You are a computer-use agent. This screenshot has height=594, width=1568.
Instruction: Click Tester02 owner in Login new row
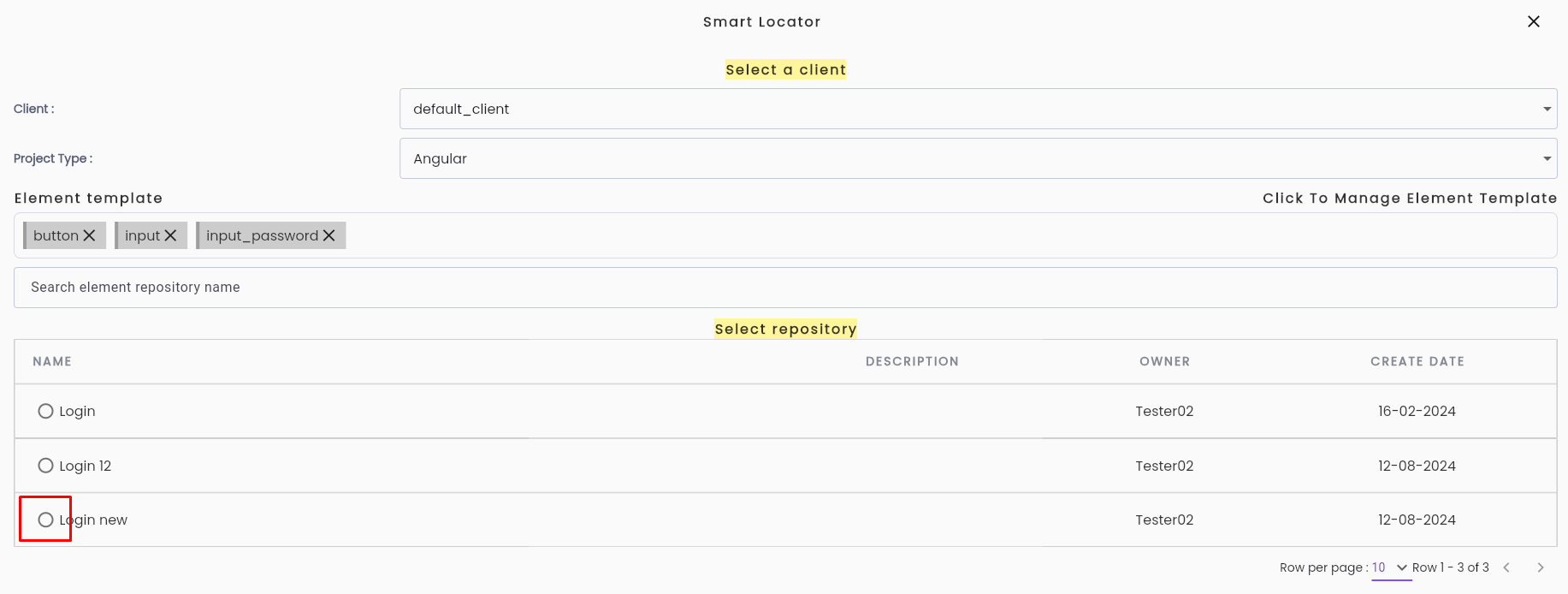click(1164, 520)
